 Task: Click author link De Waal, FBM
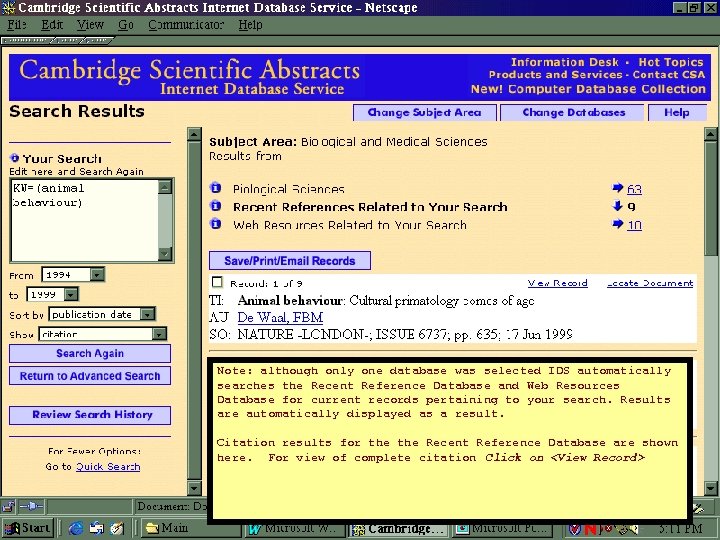click(x=280, y=317)
